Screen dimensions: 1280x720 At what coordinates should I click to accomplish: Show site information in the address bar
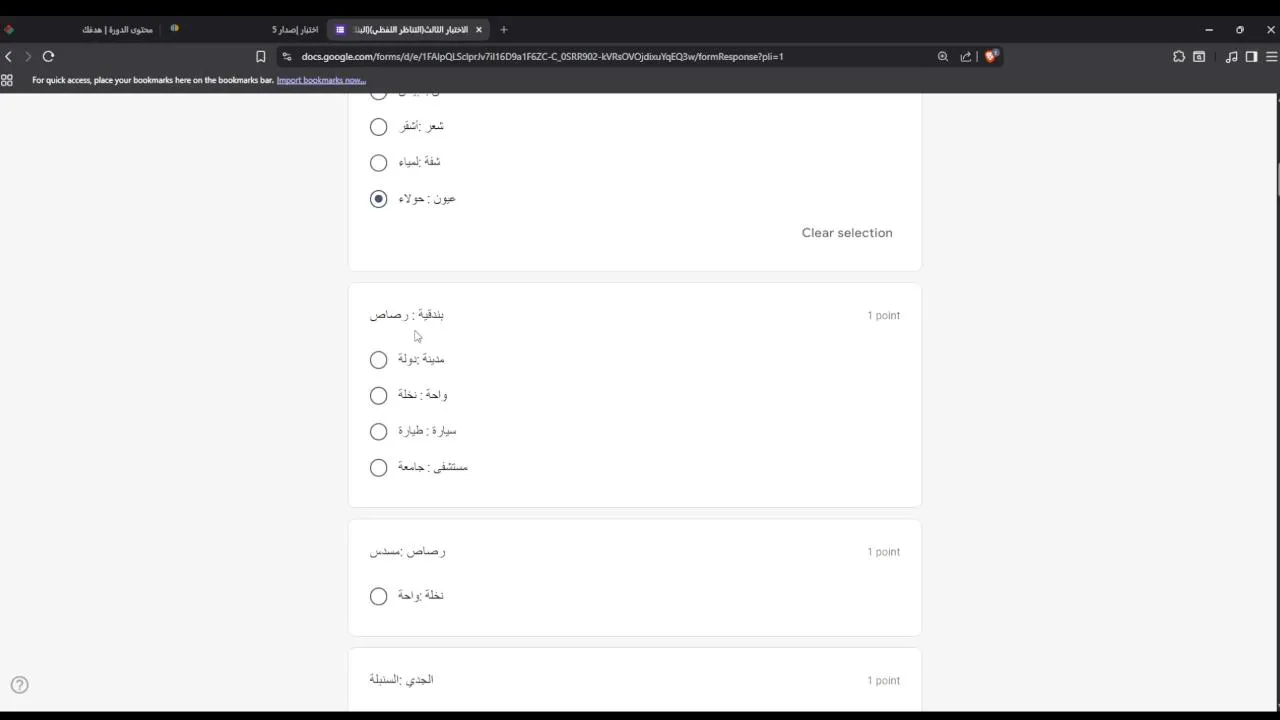pyautogui.click(x=287, y=57)
